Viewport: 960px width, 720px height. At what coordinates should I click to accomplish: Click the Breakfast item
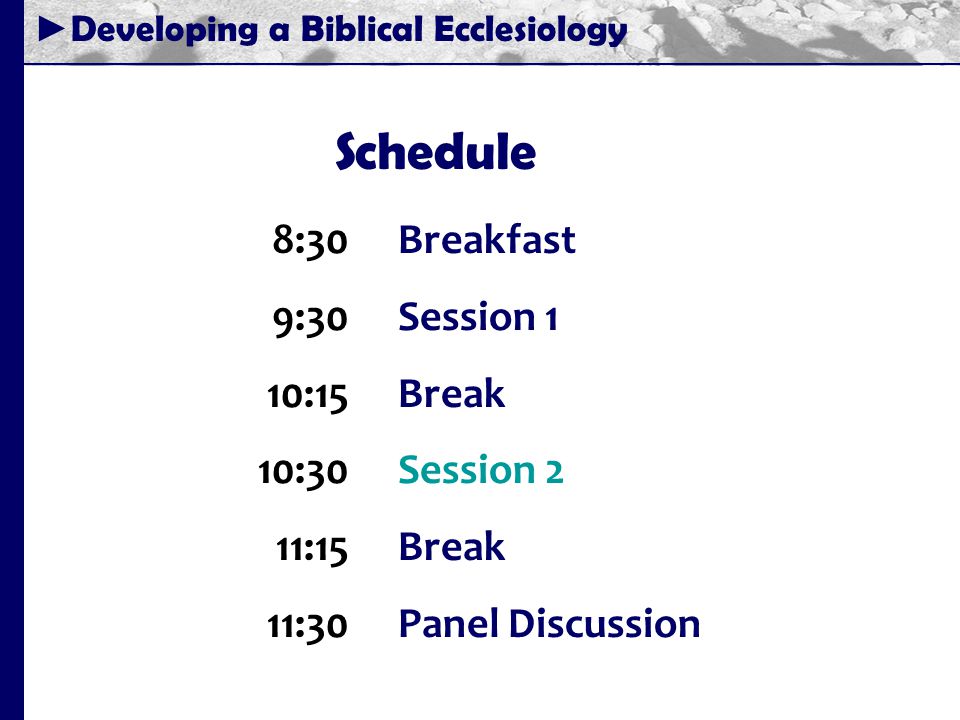coord(487,239)
